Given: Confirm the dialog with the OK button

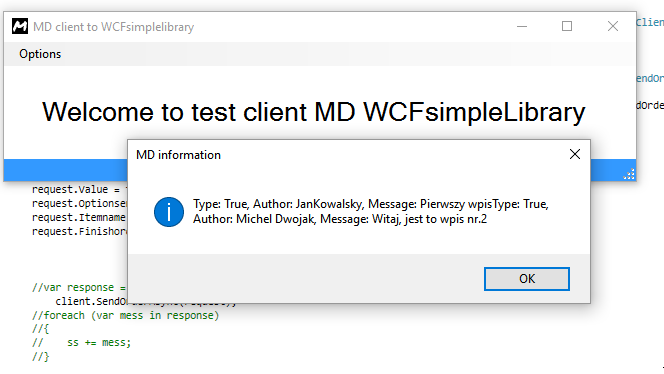Looking at the screenshot, I should [527, 279].
